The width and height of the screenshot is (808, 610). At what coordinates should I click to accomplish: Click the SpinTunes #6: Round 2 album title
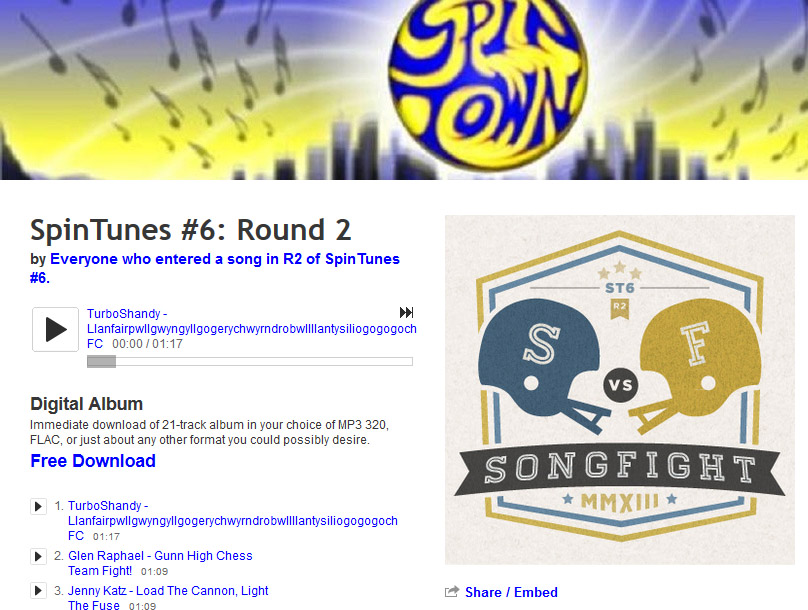(x=191, y=230)
